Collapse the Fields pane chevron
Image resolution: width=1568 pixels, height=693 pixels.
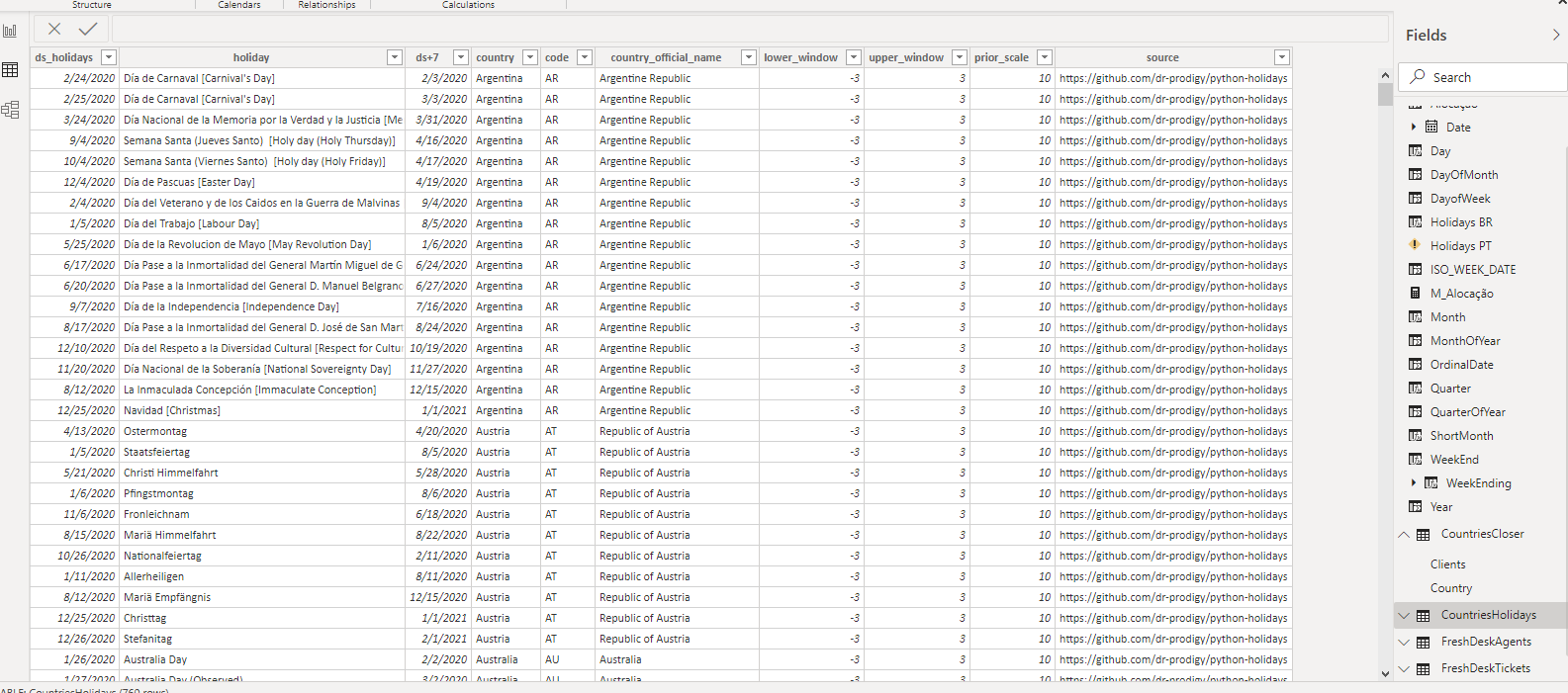(x=1555, y=35)
